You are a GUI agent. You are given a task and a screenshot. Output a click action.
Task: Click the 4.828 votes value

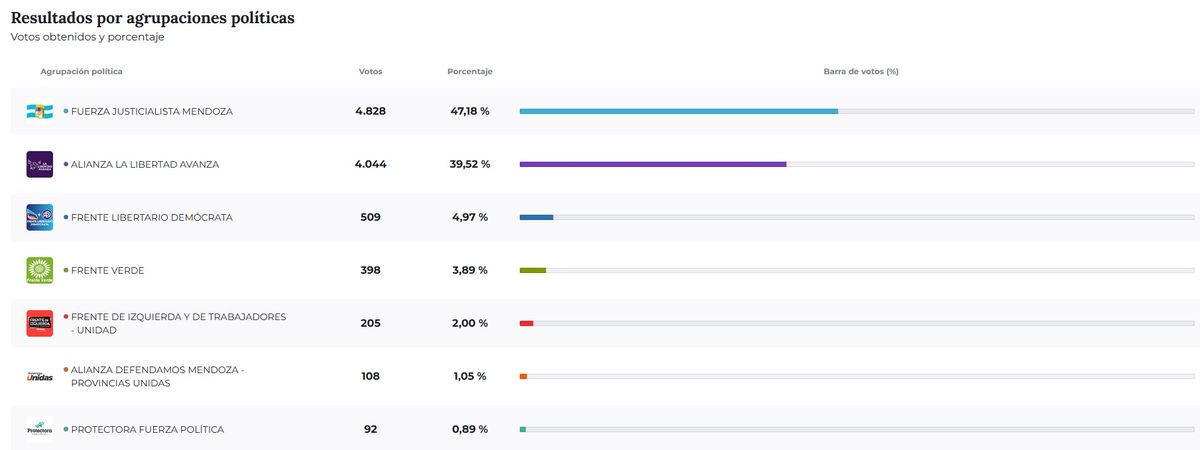pos(370,111)
